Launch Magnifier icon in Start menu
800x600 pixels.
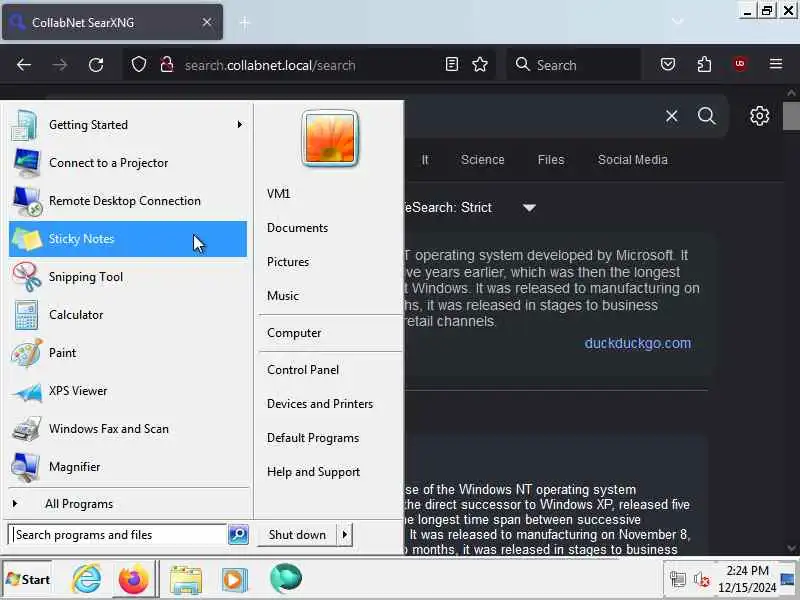coord(25,467)
